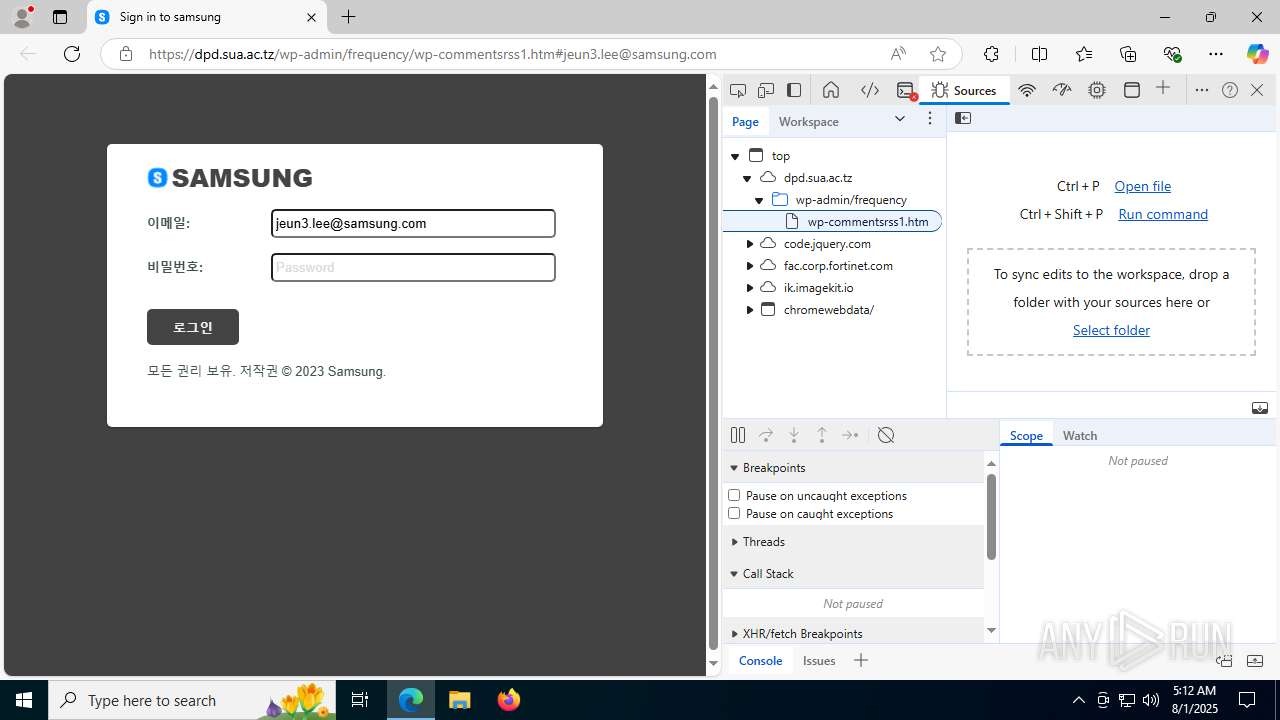Screen dimensions: 1280x720
Task: Switch to the Workspace tab
Action: 809,121
